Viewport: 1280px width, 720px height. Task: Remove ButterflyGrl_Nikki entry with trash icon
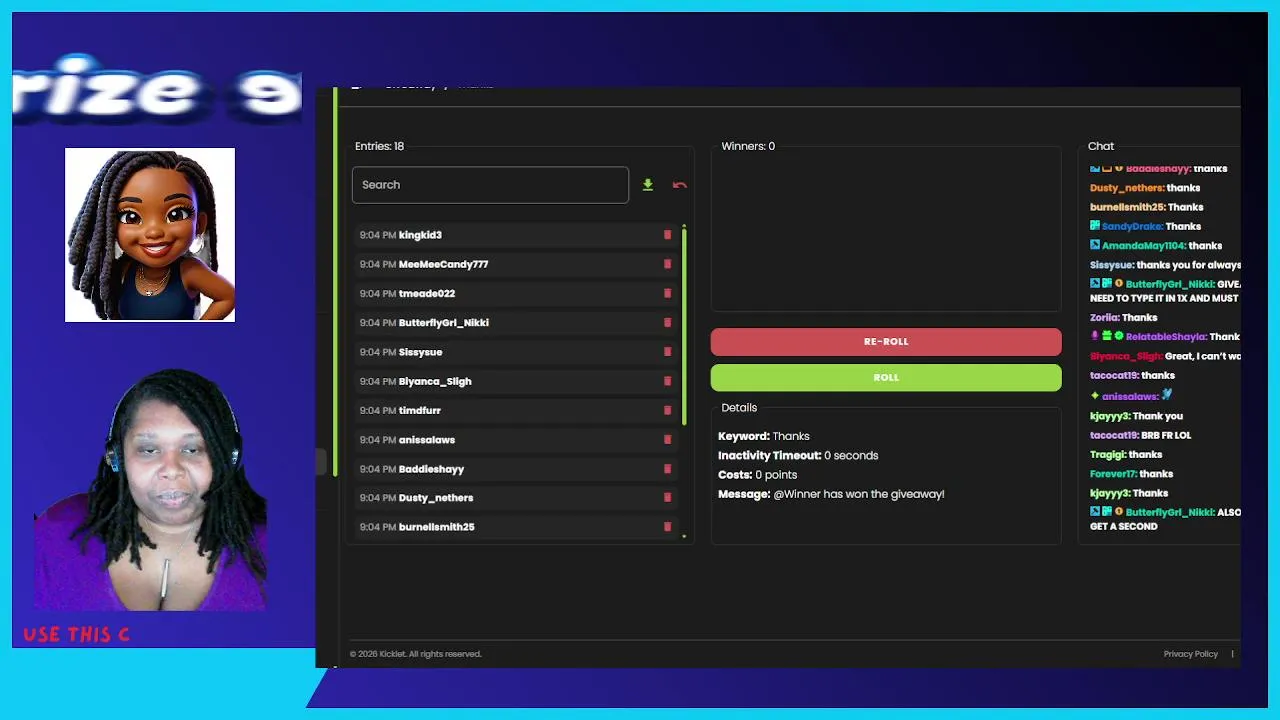click(x=668, y=322)
